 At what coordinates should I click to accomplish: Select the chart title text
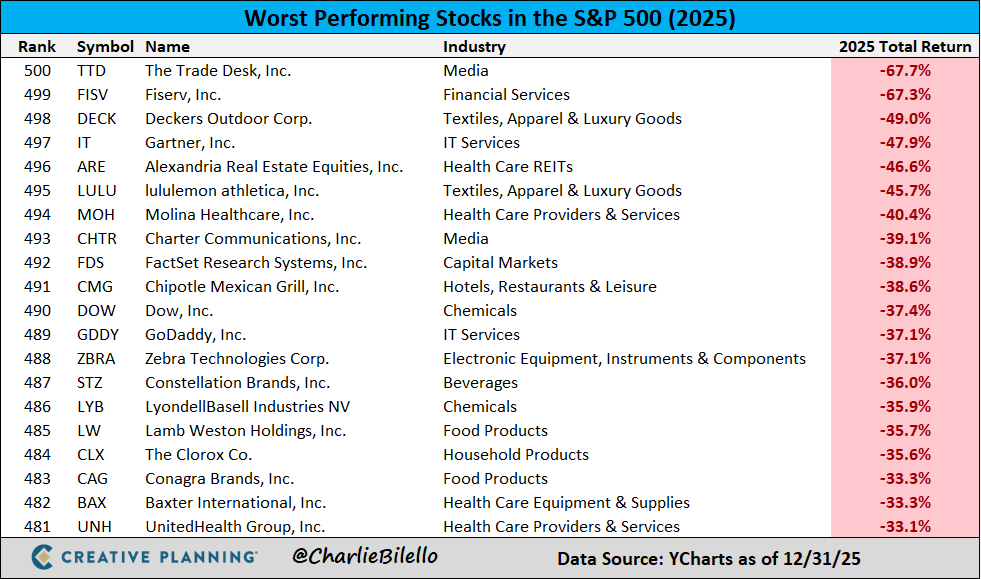490,18
